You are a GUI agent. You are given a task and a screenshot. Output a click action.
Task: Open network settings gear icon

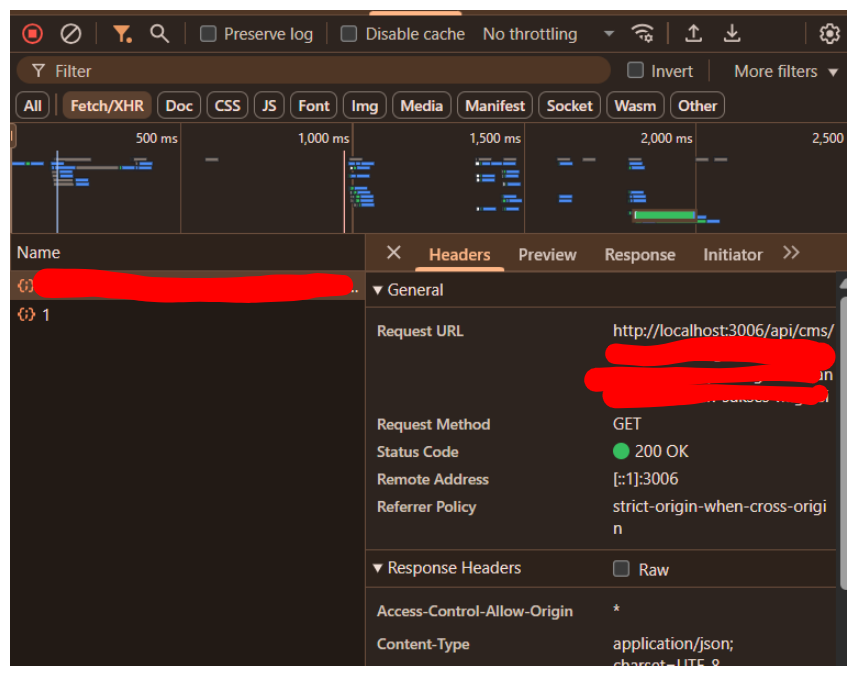click(x=829, y=34)
